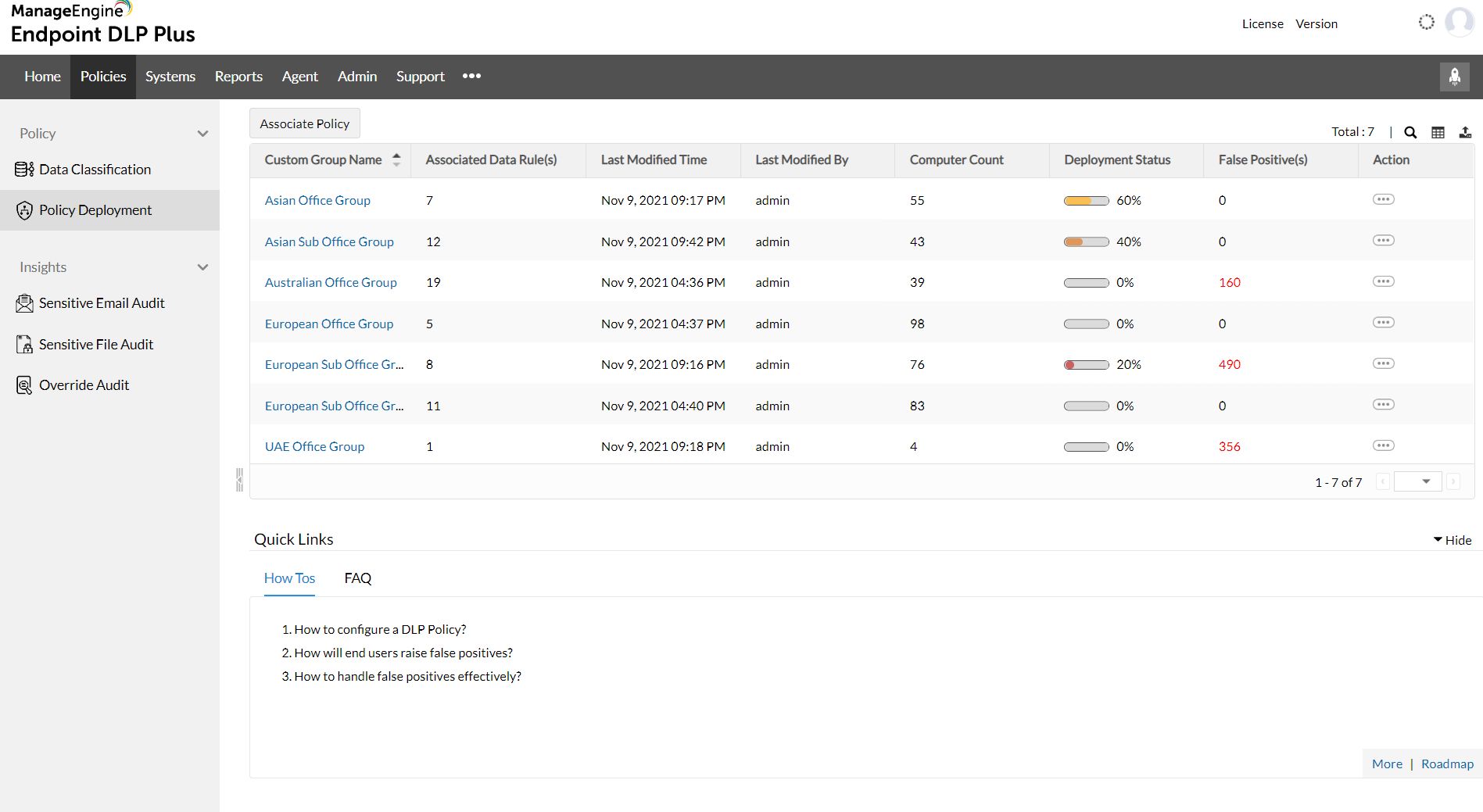Screen dimensions: 1483x812
Task: Open the Admin menu
Action: 357,77
